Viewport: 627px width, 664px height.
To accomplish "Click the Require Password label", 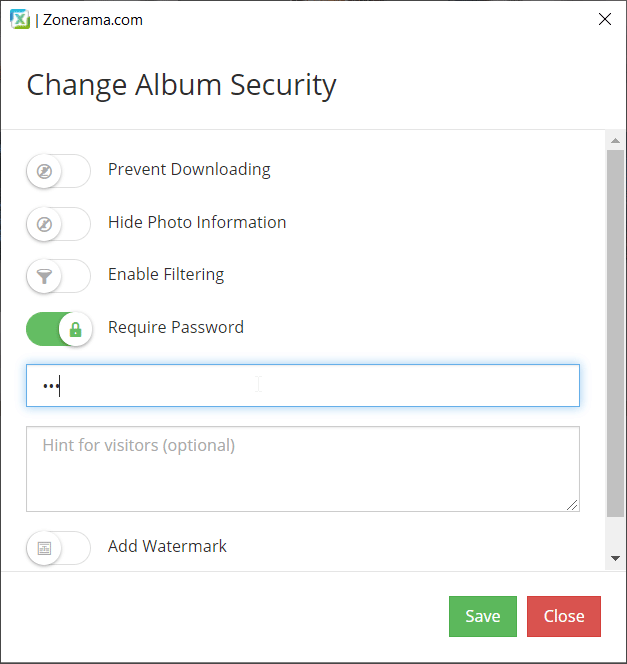I will (x=176, y=327).
